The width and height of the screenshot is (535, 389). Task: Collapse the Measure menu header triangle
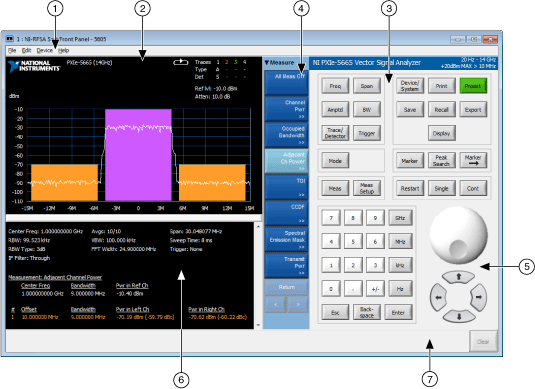[267, 63]
